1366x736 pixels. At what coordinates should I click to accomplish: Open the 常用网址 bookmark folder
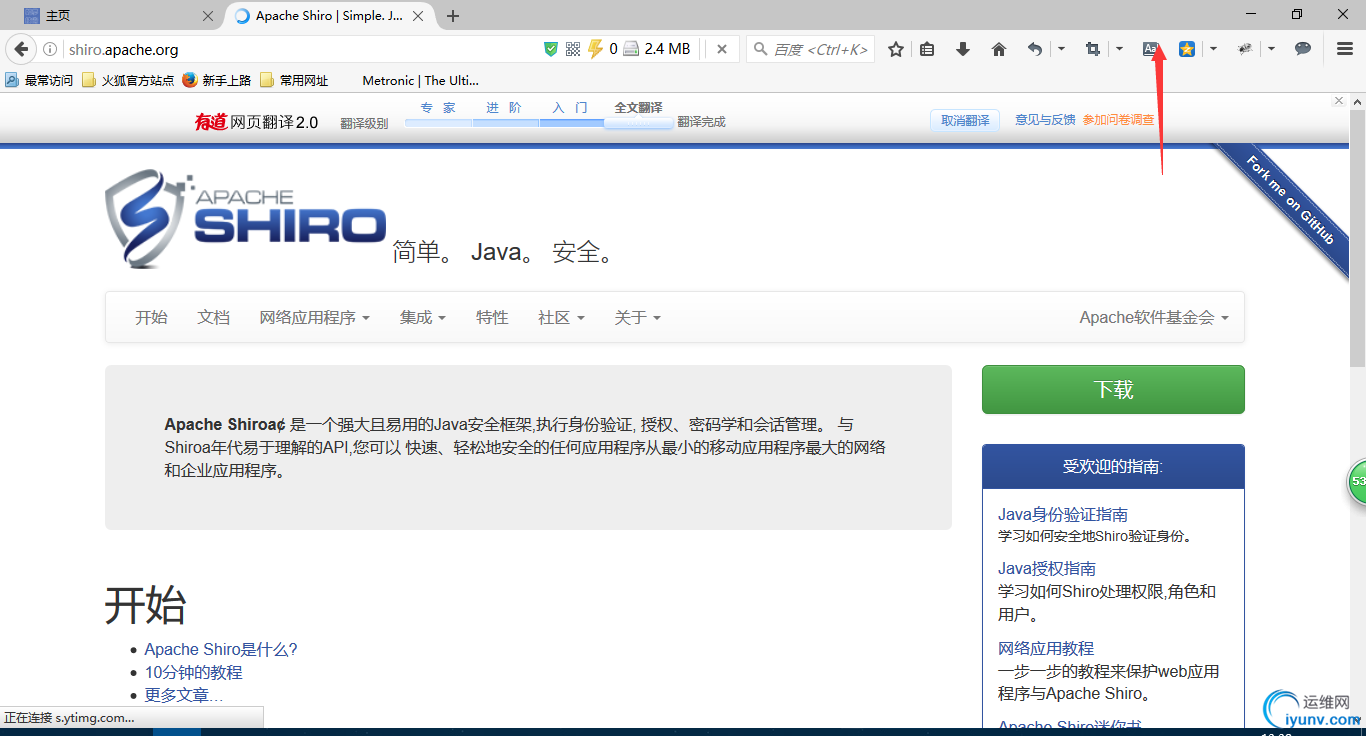coord(294,80)
